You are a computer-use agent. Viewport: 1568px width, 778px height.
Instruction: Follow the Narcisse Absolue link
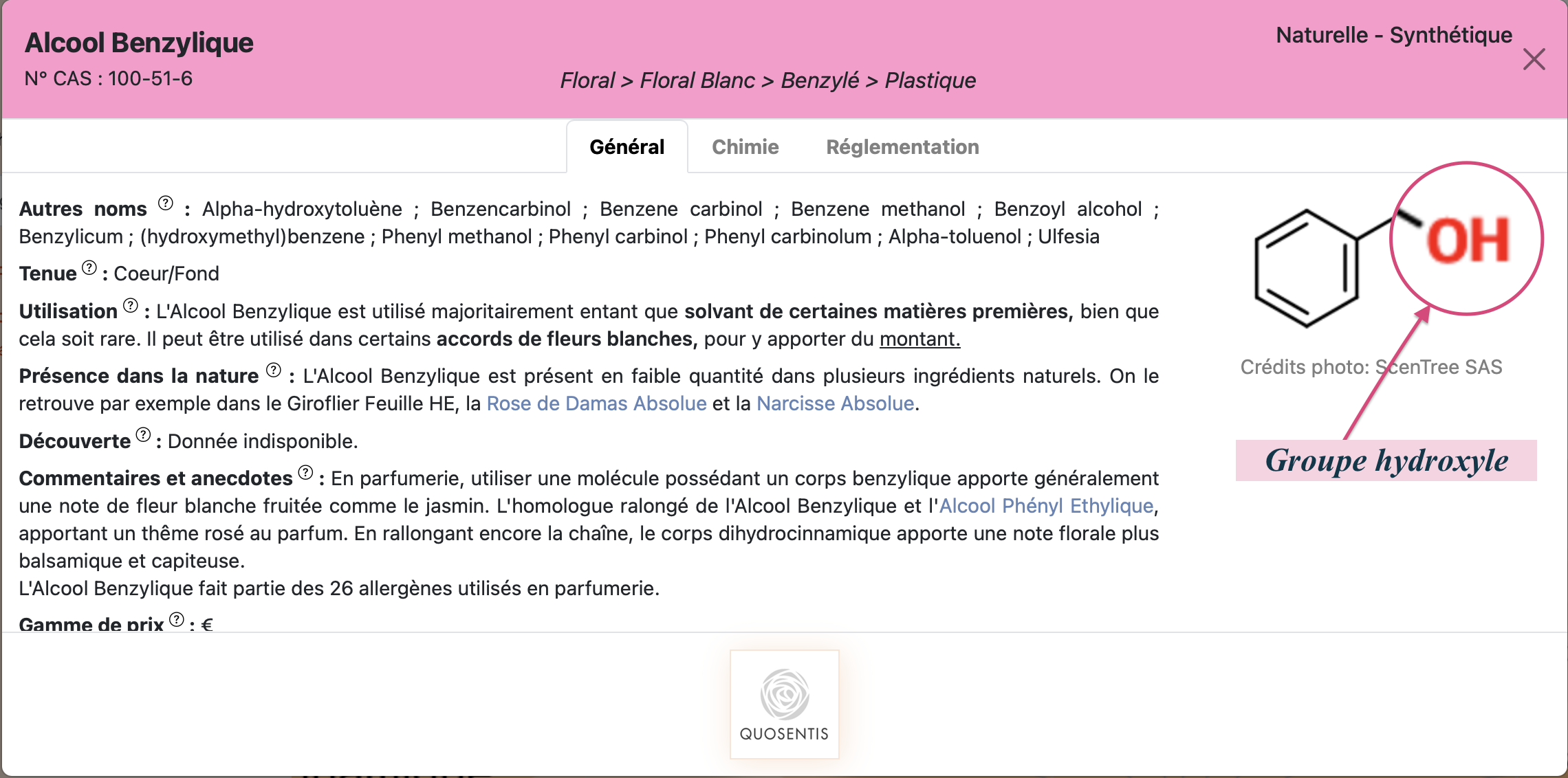(x=835, y=403)
